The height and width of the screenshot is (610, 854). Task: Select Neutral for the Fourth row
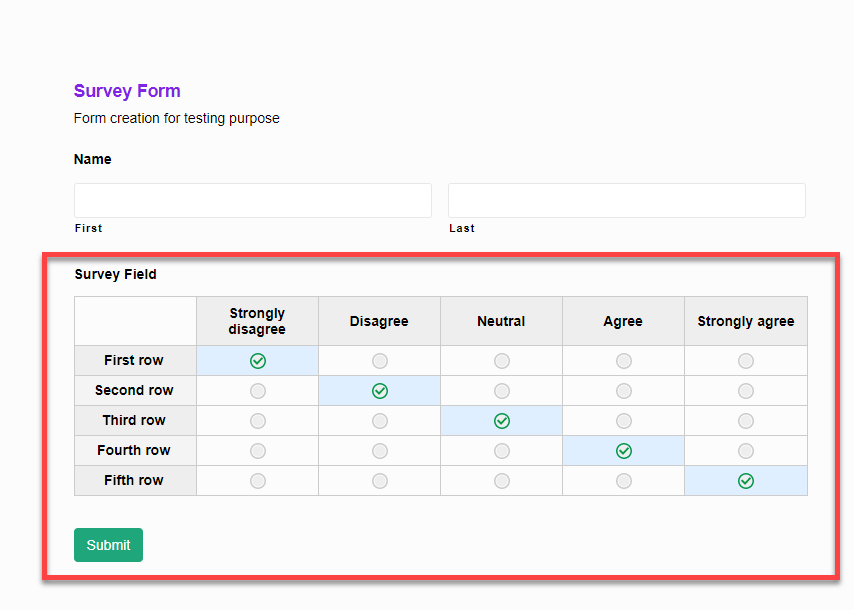pos(501,450)
